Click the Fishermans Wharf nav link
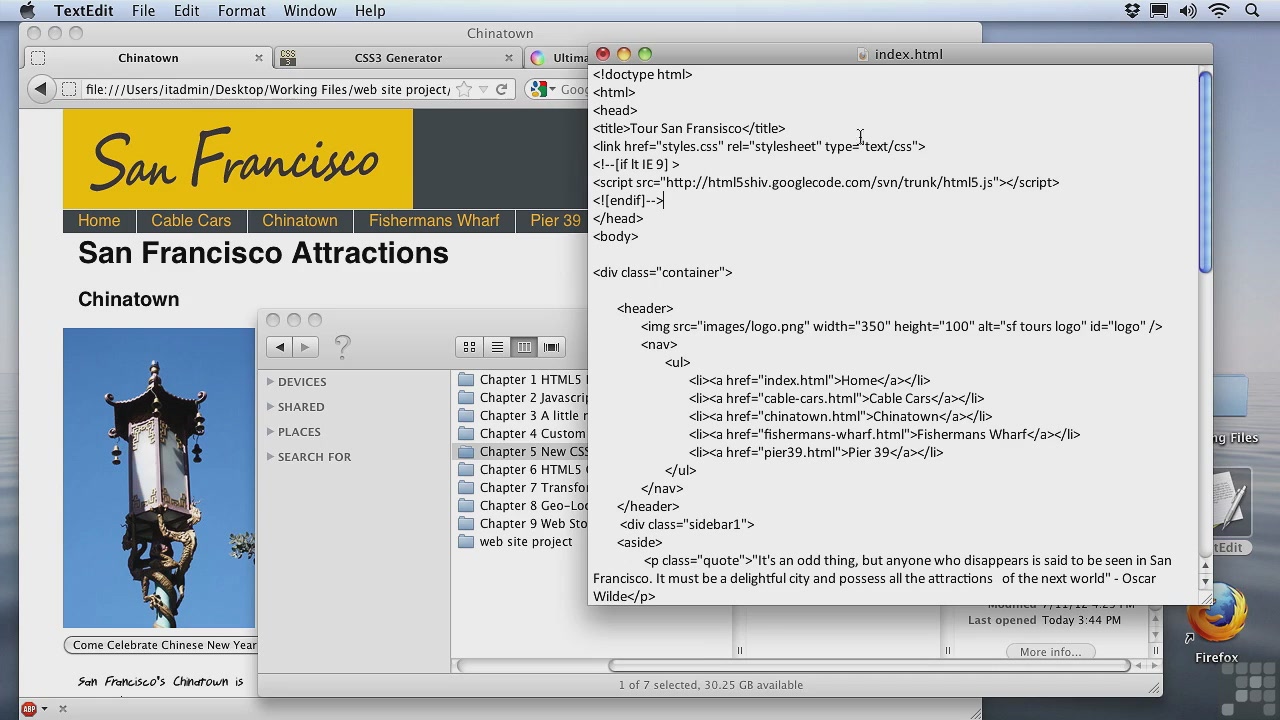Viewport: 1280px width, 720px height. click(434, 221)
